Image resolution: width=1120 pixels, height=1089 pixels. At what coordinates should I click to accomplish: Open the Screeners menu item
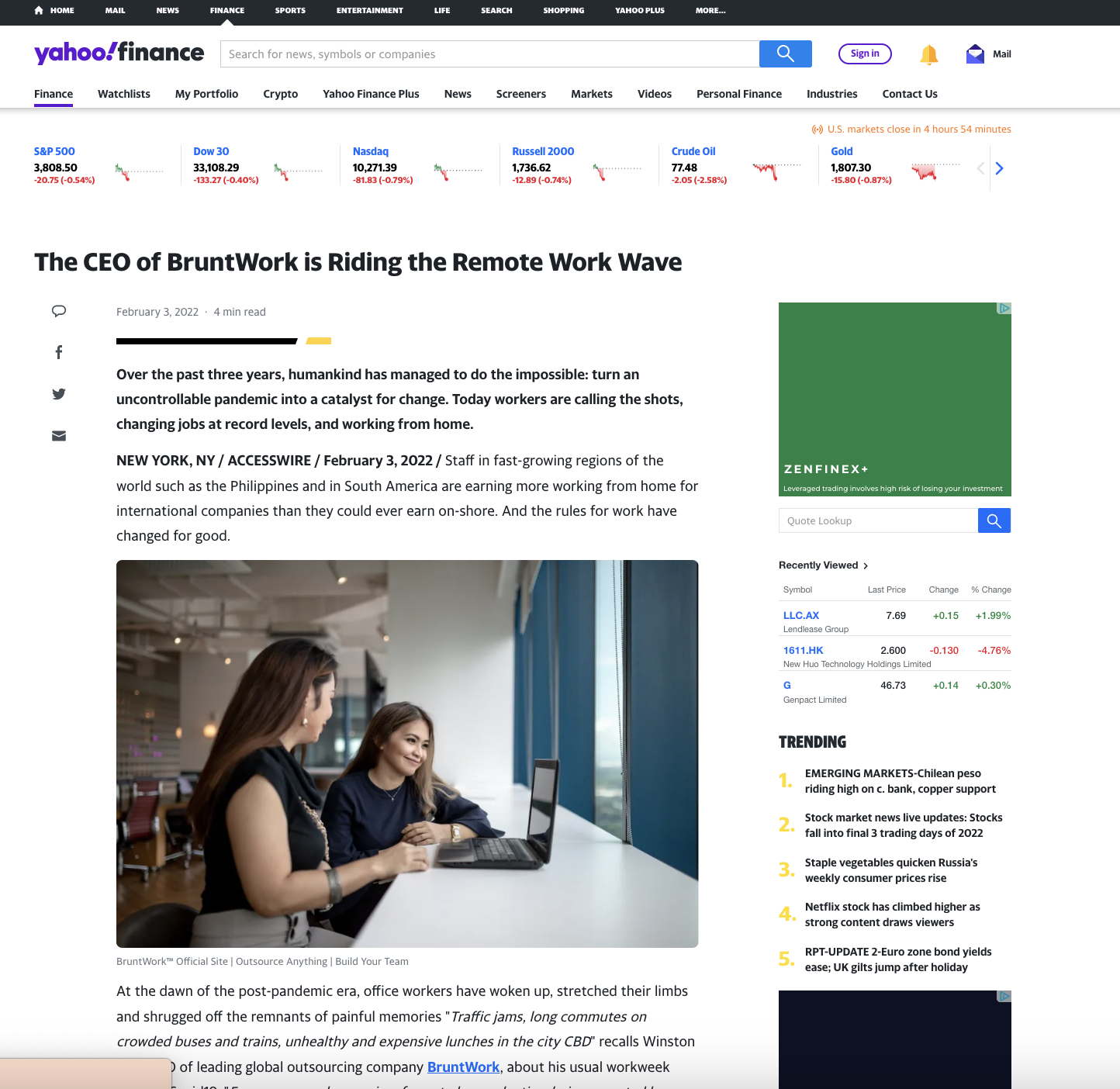520,94
